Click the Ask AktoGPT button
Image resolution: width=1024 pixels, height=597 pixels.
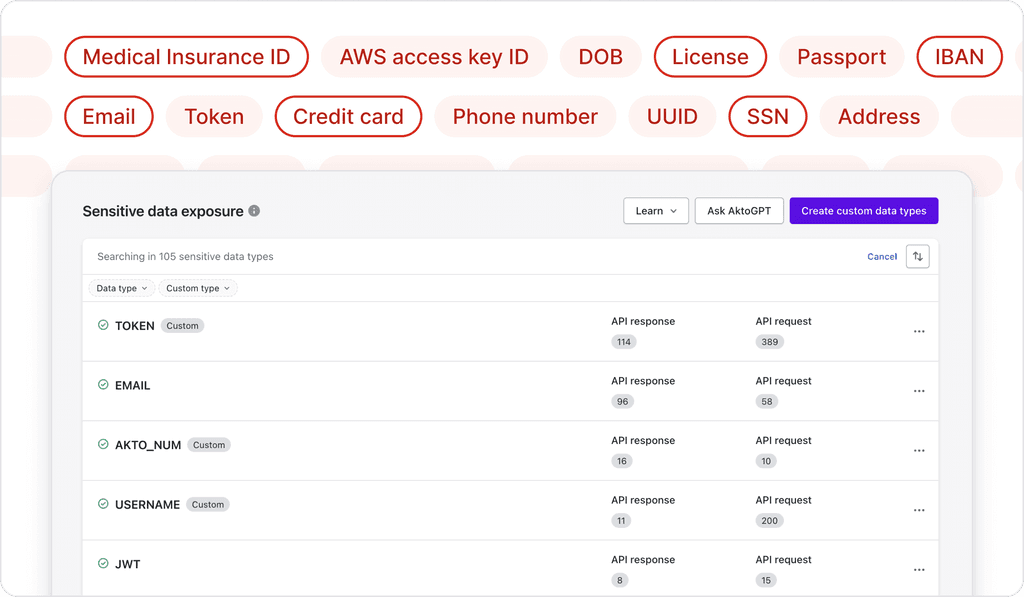coord(739,210)
